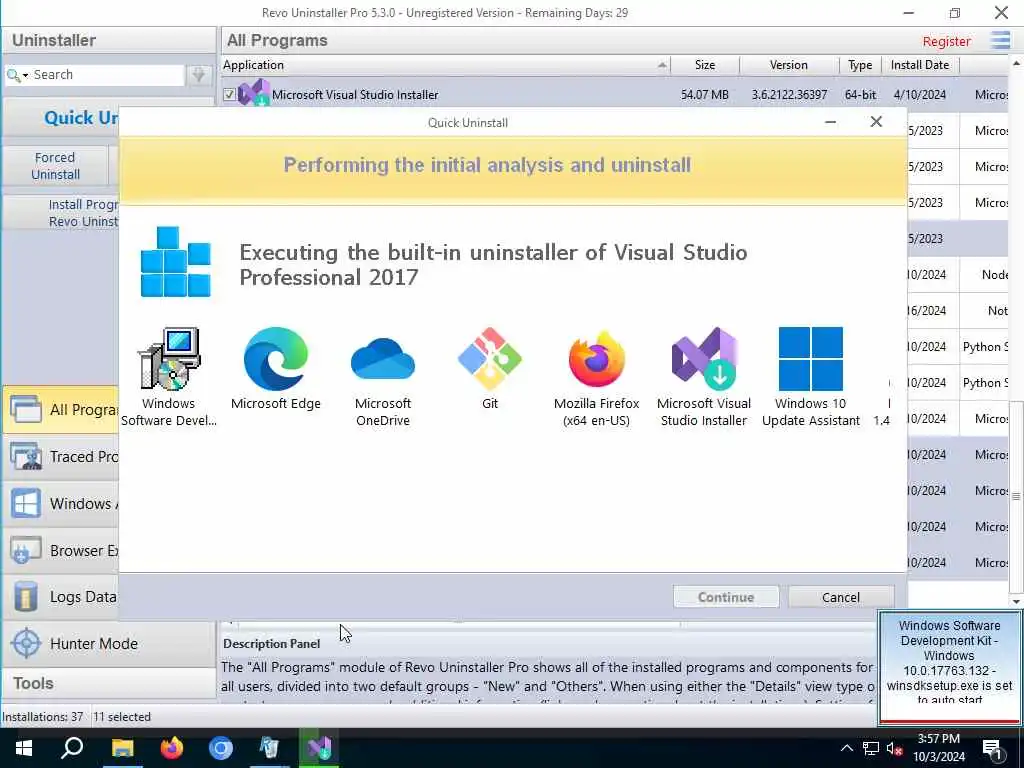The height and width of the screenshot is (768, 1024).
Task: Click the Microsoft OneDrive cloud icon
Action: pos(383,359)
